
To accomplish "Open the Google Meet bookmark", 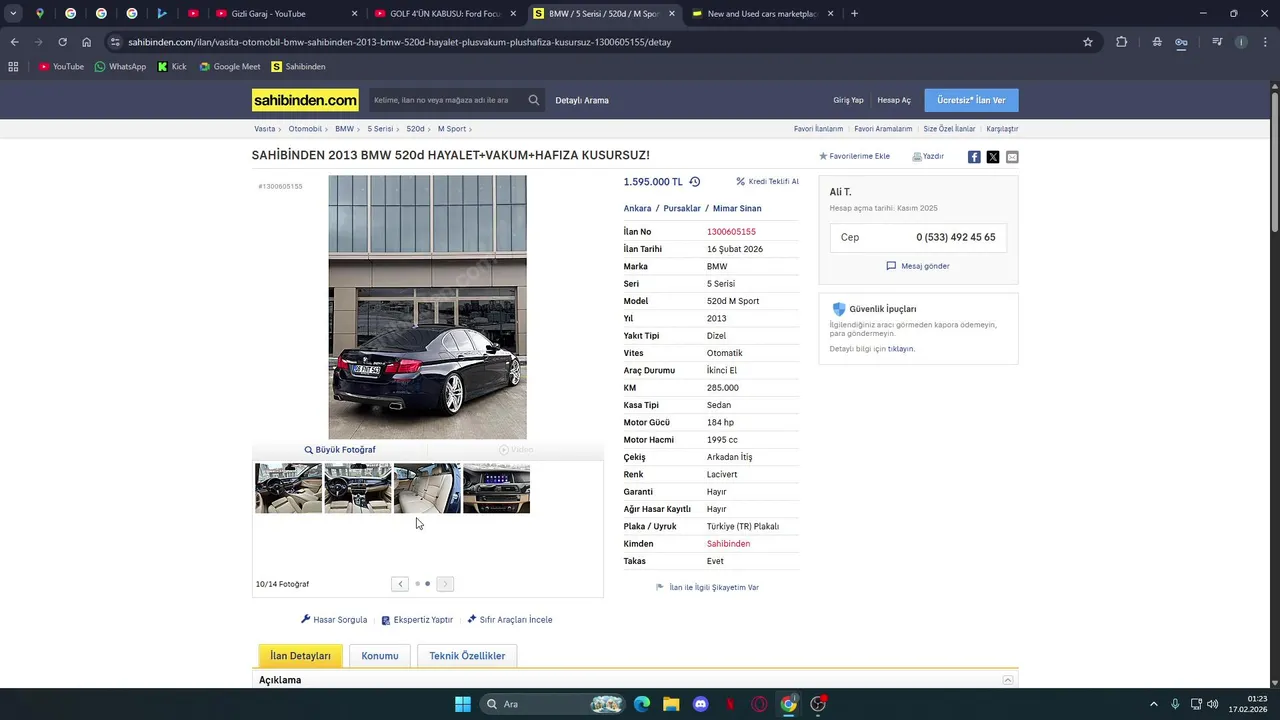I will pyautogui.click(x=230, y=67).
